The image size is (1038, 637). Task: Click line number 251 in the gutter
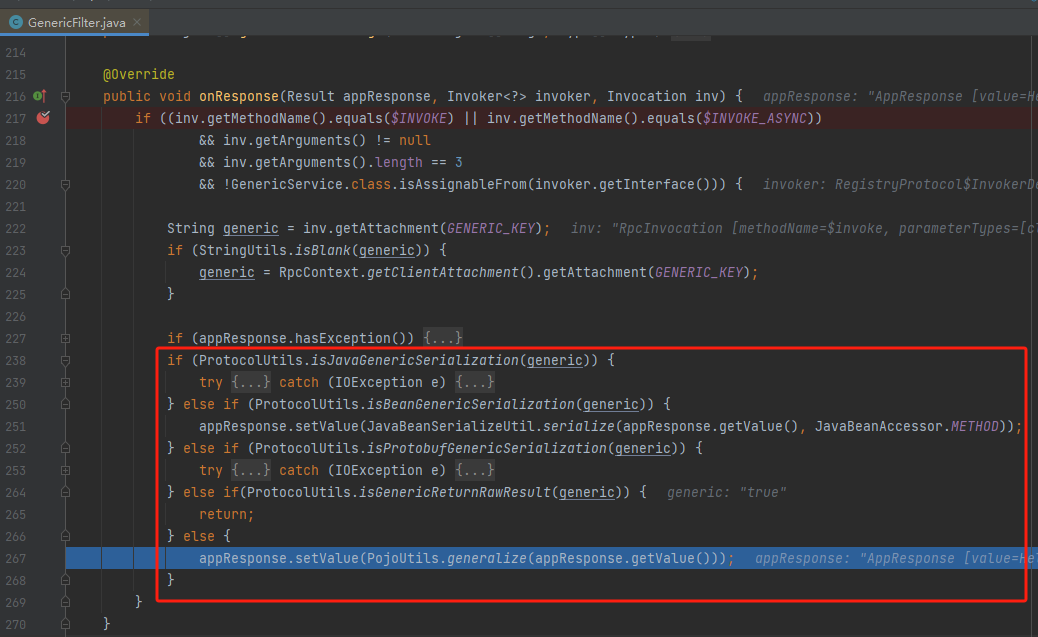(x=16, y=426)
